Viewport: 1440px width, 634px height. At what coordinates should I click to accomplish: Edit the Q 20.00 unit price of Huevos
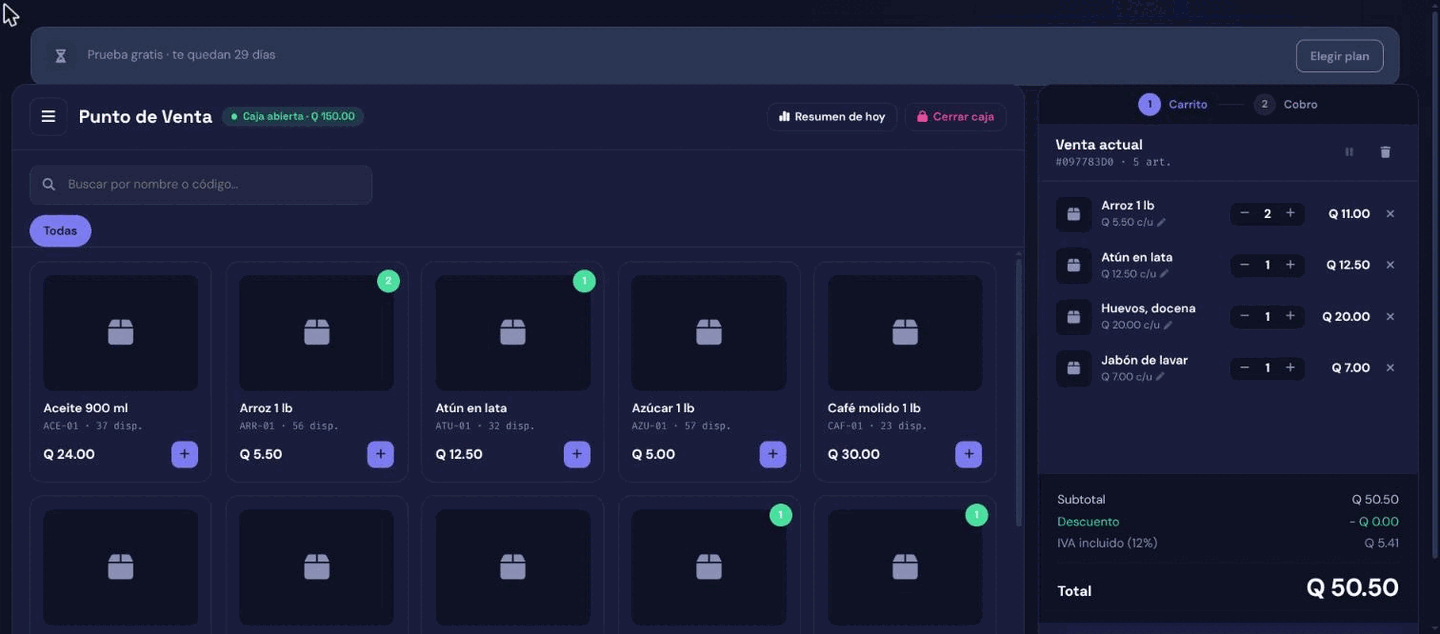coord(1168,325)
